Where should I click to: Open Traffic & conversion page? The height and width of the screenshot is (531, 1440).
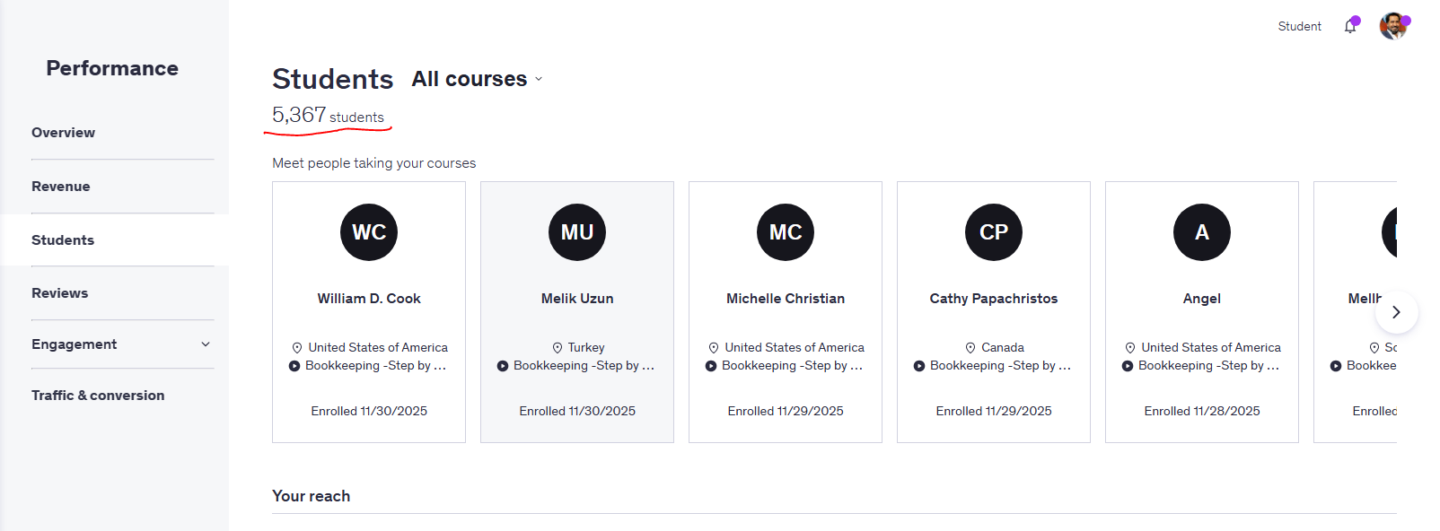click(98, 395)
